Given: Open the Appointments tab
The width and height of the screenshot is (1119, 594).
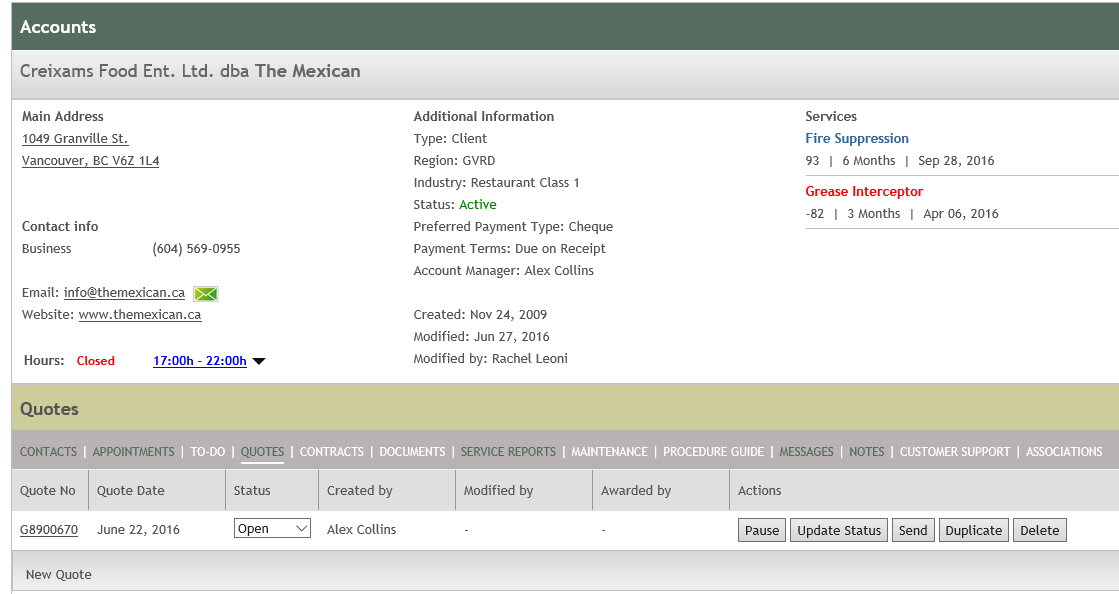Looking at the screenshot, I should 133,452.
